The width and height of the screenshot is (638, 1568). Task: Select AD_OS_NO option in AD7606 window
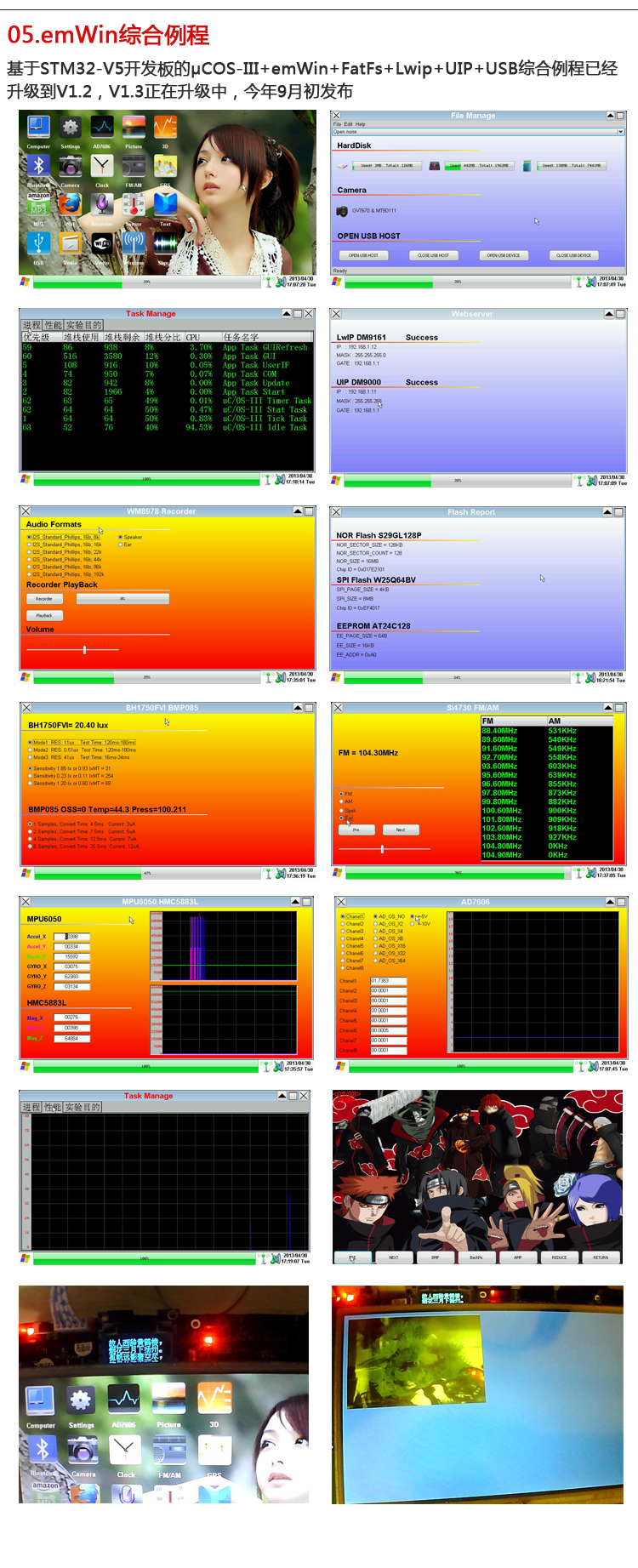[375, 916]
